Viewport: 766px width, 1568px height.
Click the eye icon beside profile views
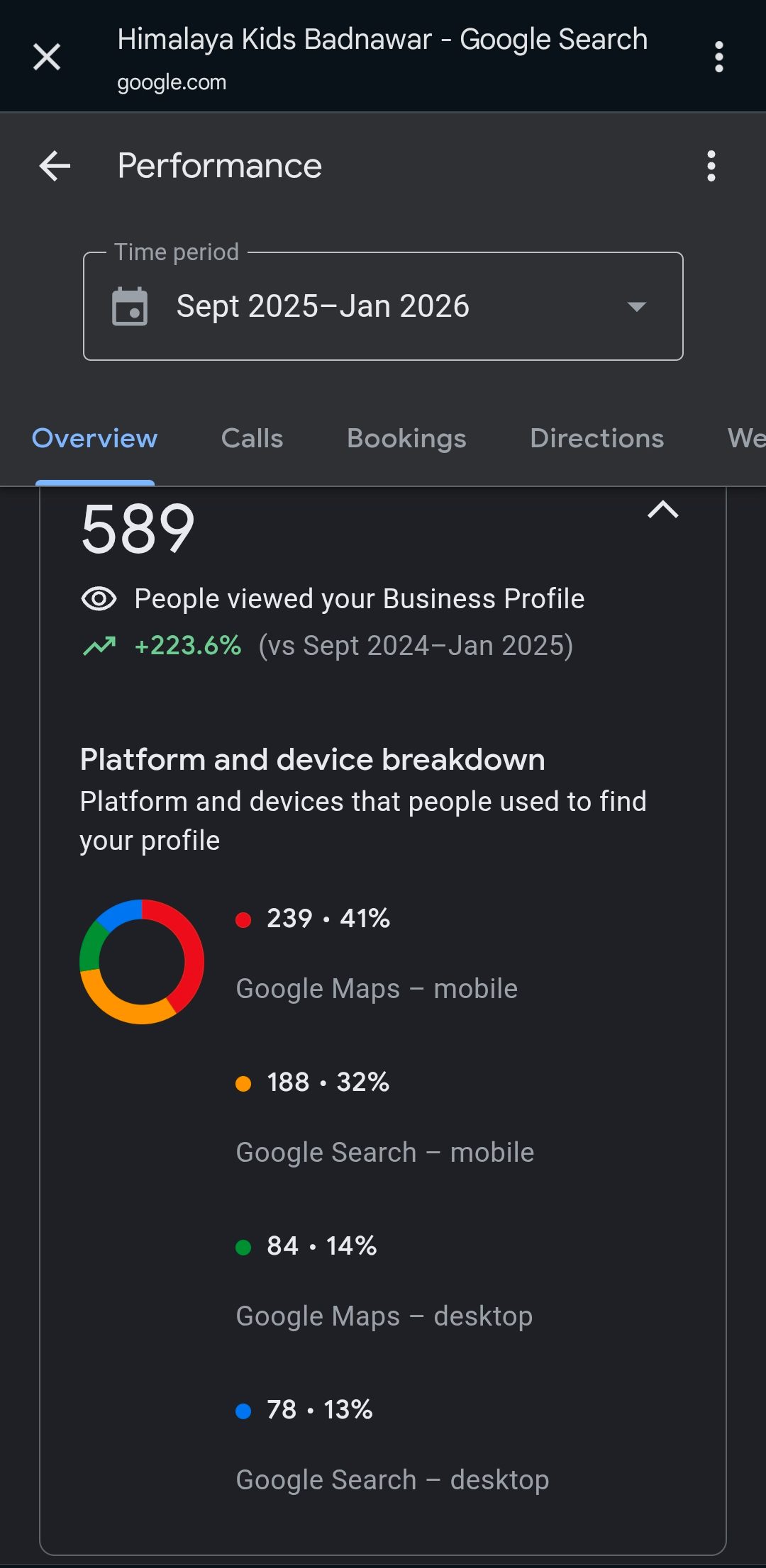point(99,599)
